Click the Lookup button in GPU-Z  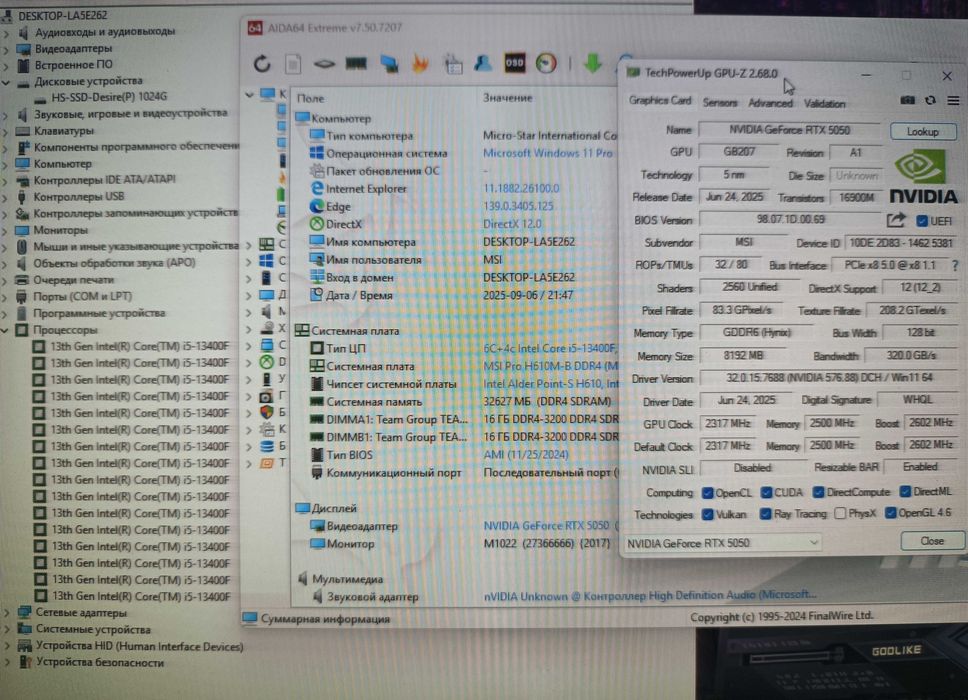tap(923, 131)
